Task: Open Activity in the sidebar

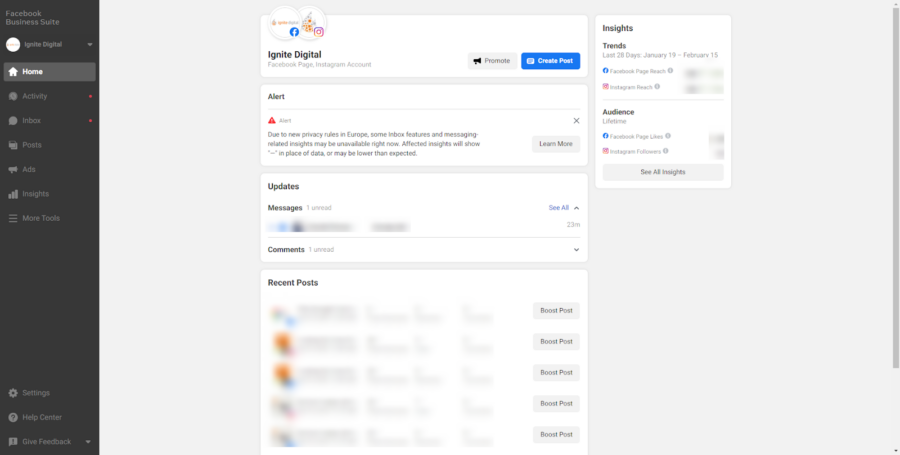Action: 49,96
